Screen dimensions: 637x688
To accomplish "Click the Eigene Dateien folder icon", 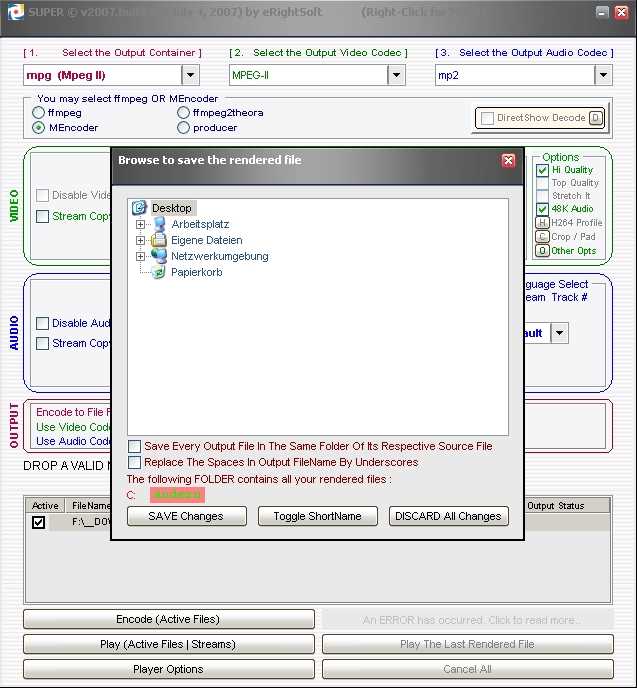I will click(x=159, y=240).
